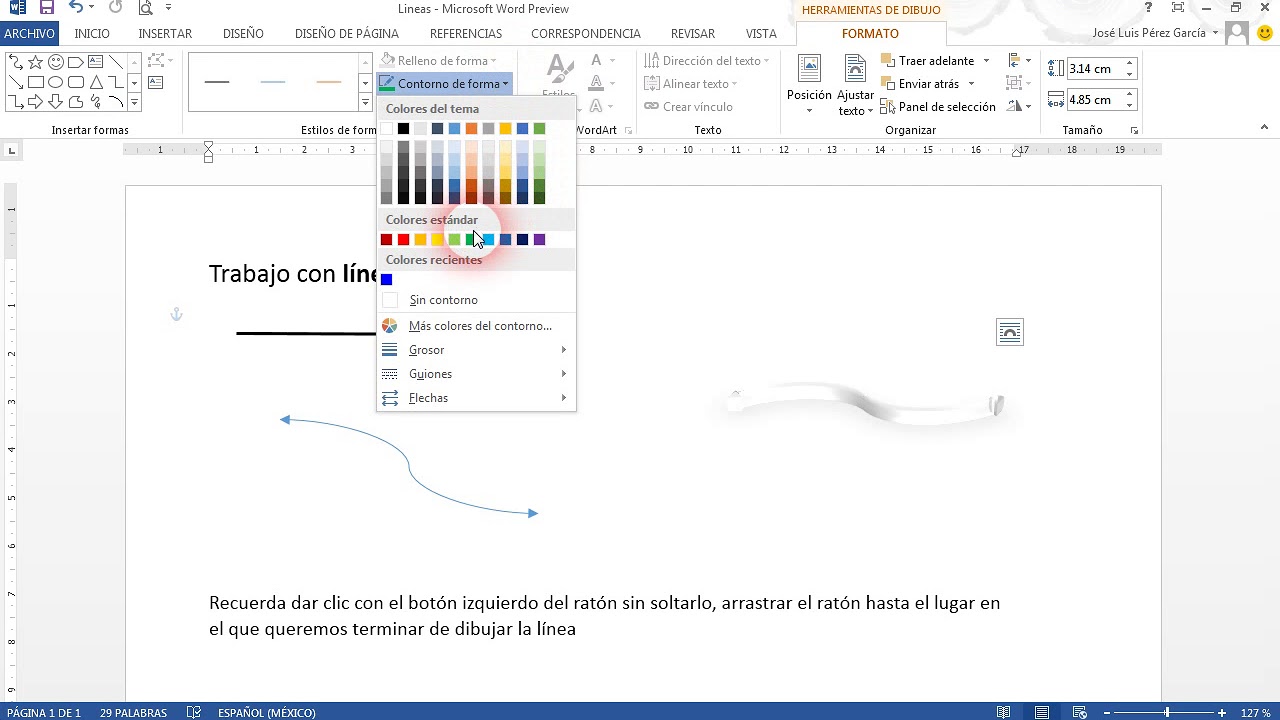Image resolution: width=1280 pixels, height=720 pixels.
Task: Pick the orange theme color swatch
Action: pyautogui.click(x=471, y=128)
